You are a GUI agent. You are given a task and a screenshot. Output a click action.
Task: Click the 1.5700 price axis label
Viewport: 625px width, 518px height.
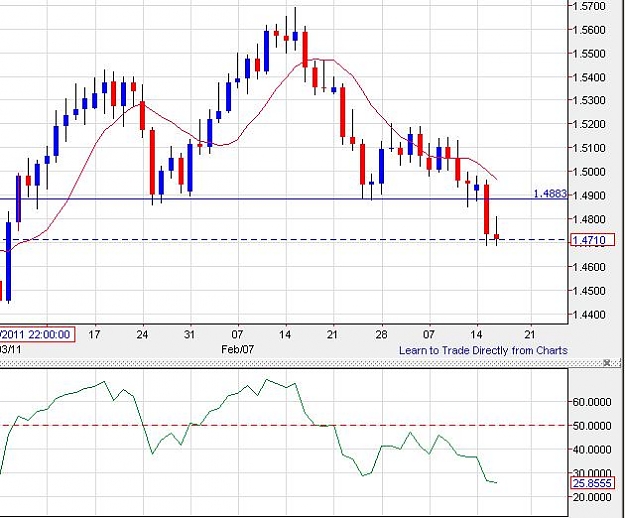[589, 6]
